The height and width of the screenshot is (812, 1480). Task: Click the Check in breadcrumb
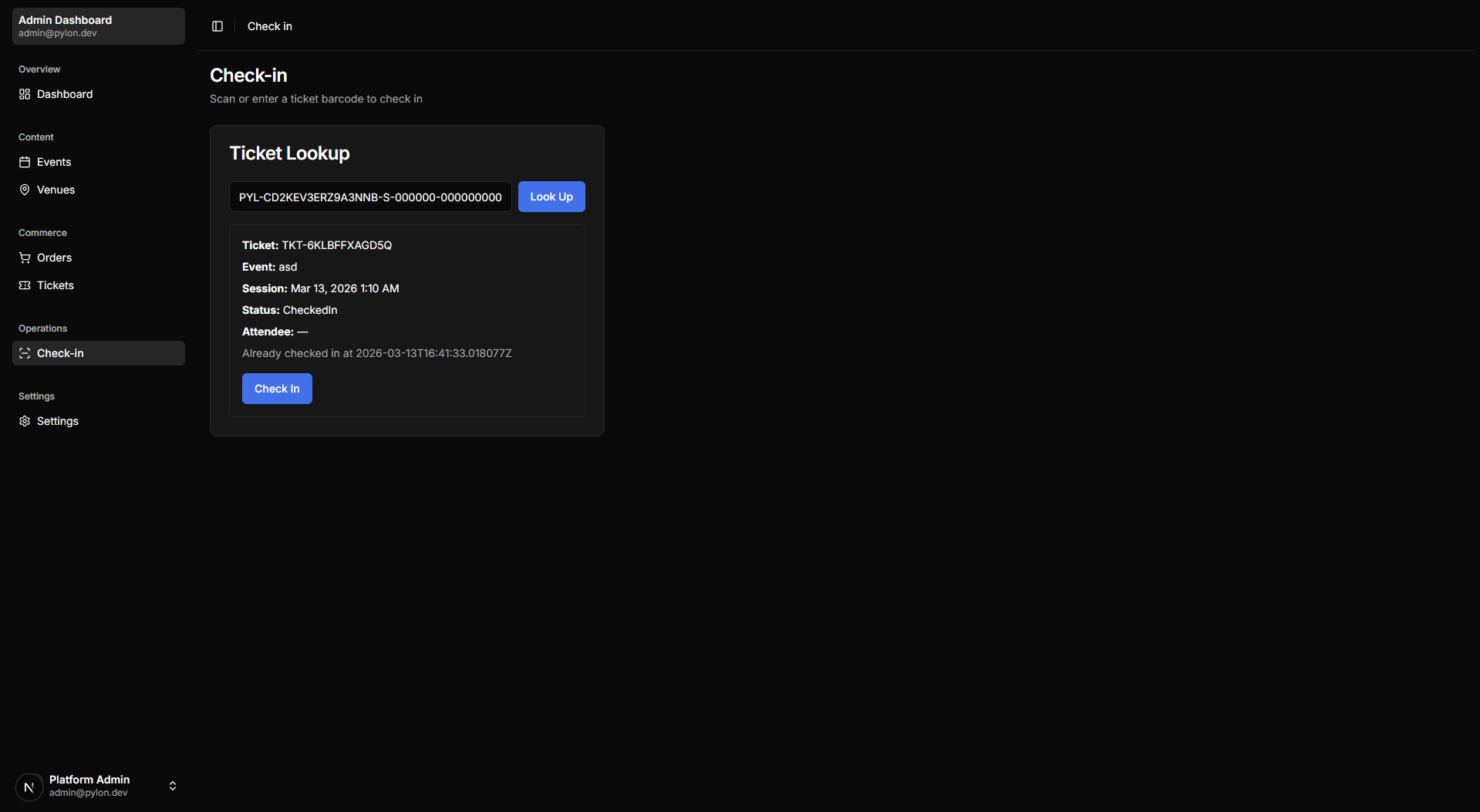pyautogui.click(x=270, y=26)
